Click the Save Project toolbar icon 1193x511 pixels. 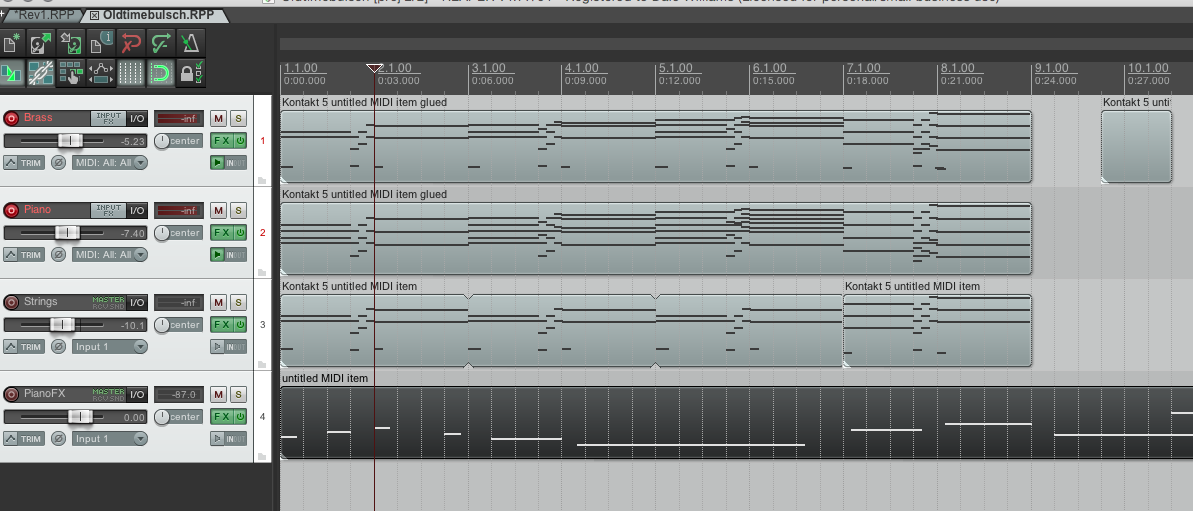(71, 43)
